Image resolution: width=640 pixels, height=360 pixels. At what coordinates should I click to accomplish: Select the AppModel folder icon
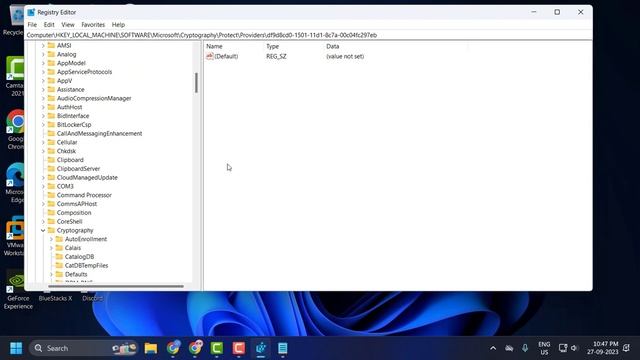tap(51, 63)
